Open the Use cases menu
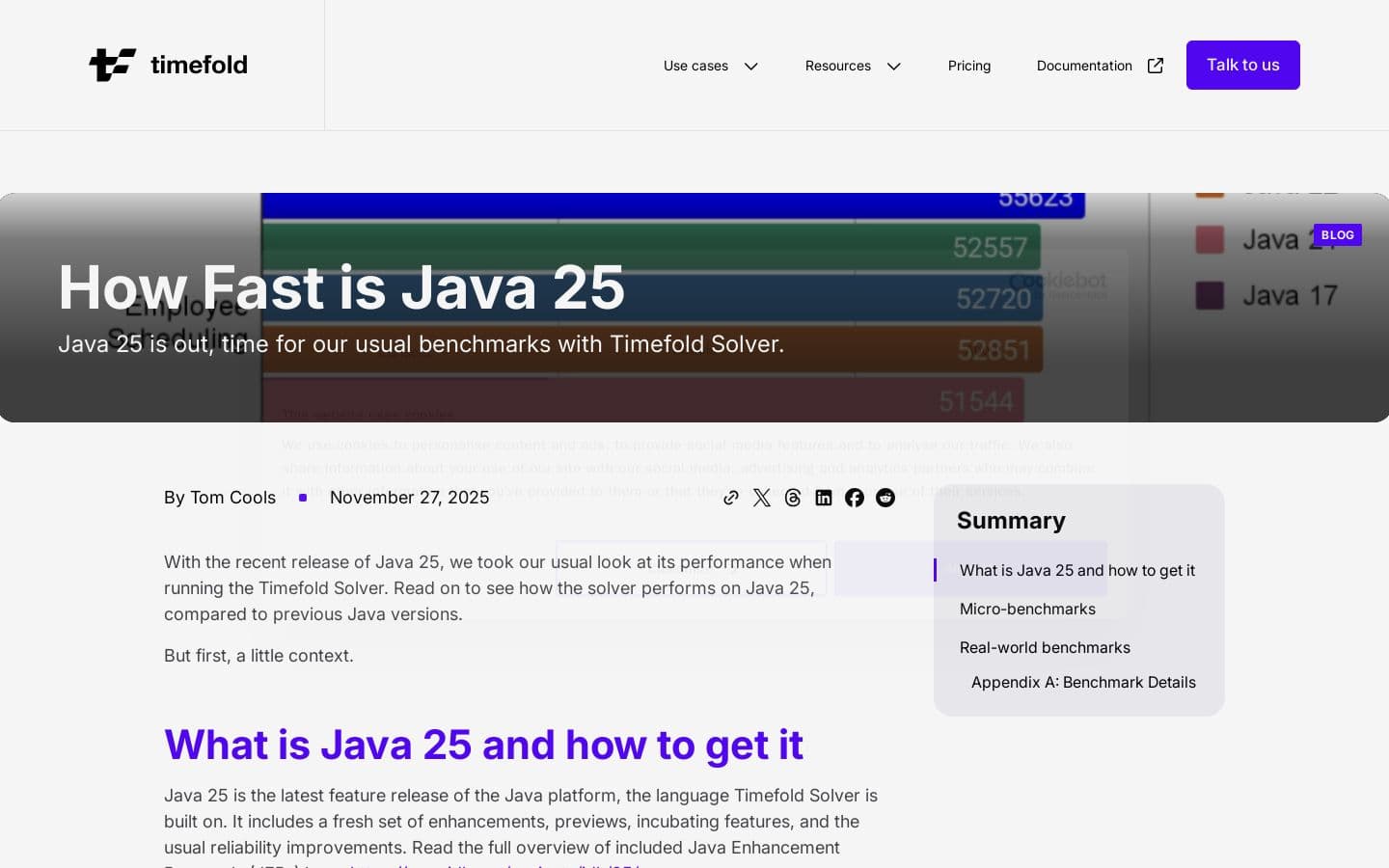 [695, 66]
